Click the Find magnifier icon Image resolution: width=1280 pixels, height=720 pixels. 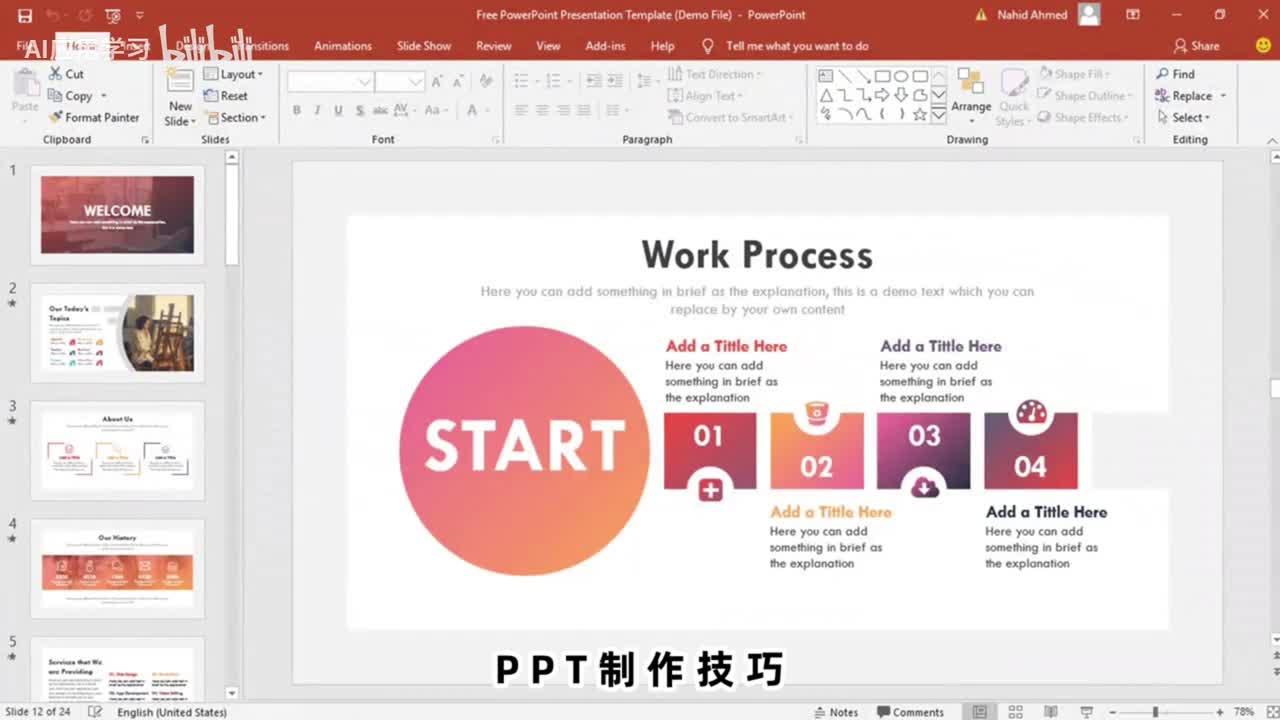click(1163, 74)
